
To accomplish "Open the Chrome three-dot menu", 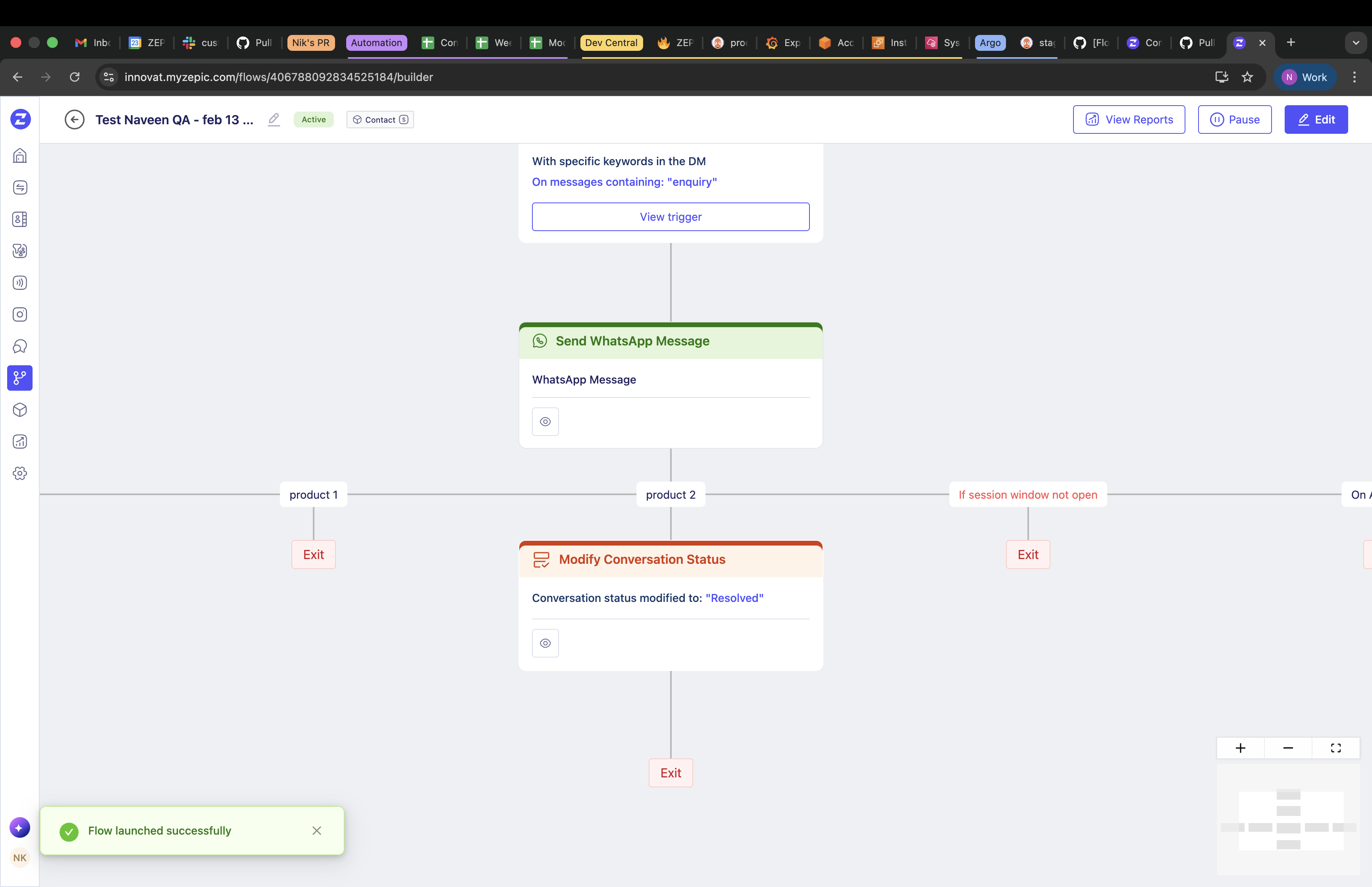I will click(x=1354, y=77).
